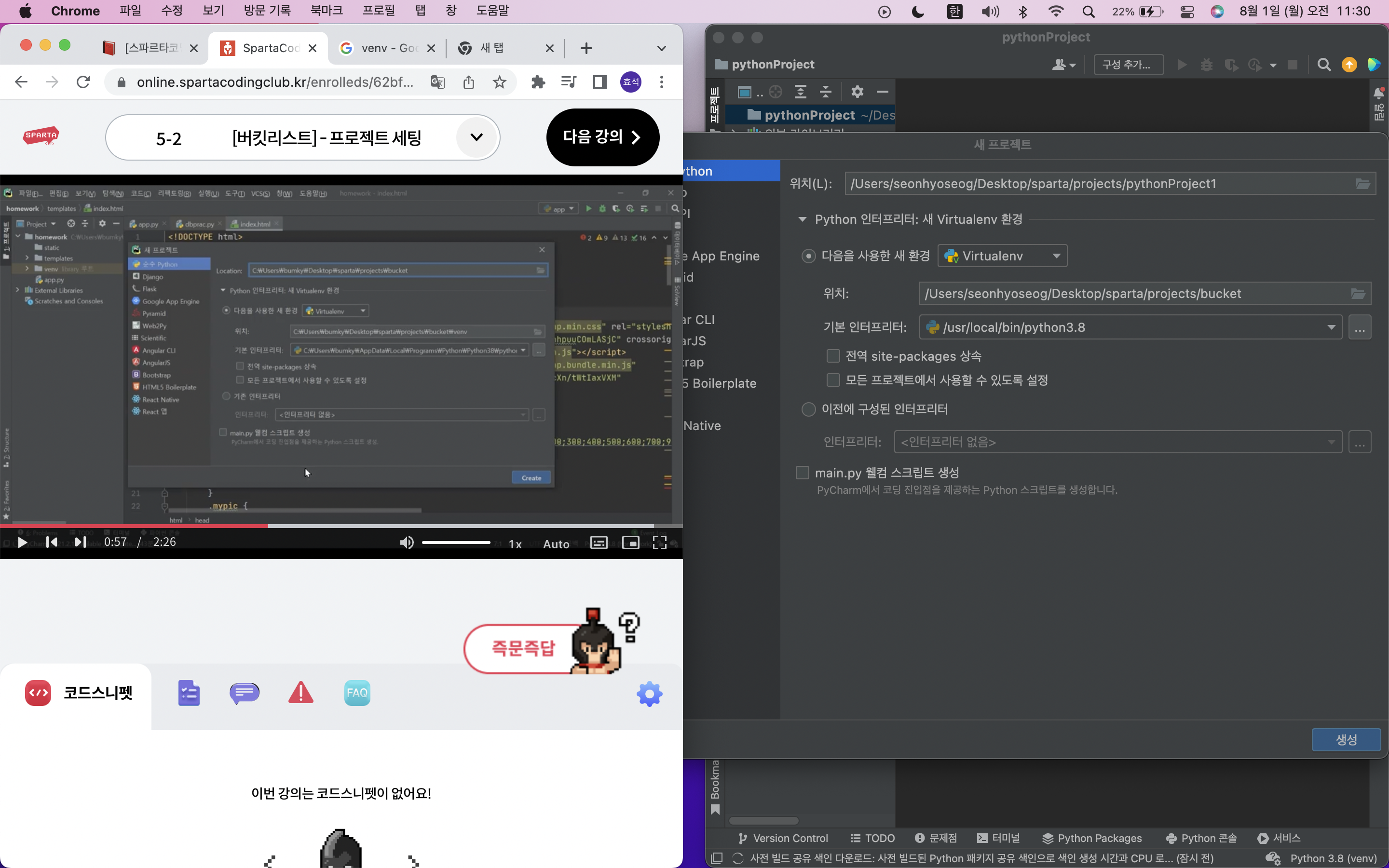Viewport: 1389px width, 868px height.
Task: Translate this page icon in address bar
Action: pyautogui.click(x=438, y=82)
